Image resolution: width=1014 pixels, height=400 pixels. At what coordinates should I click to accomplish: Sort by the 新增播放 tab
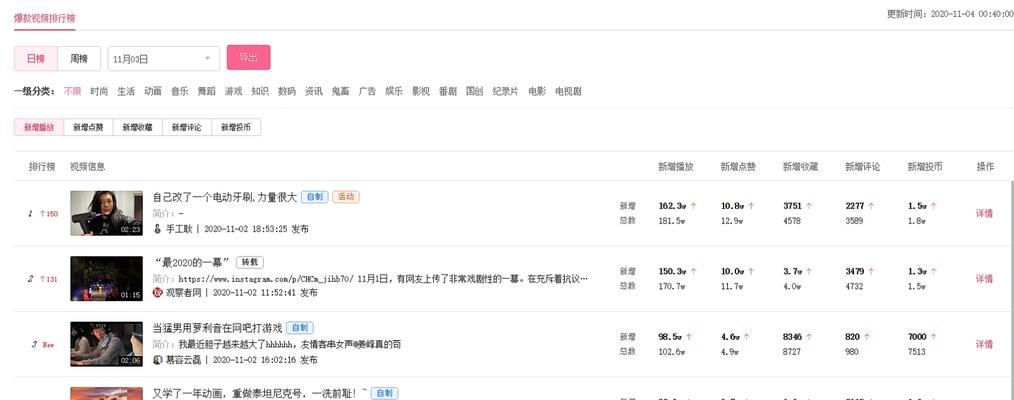[39, 128]
